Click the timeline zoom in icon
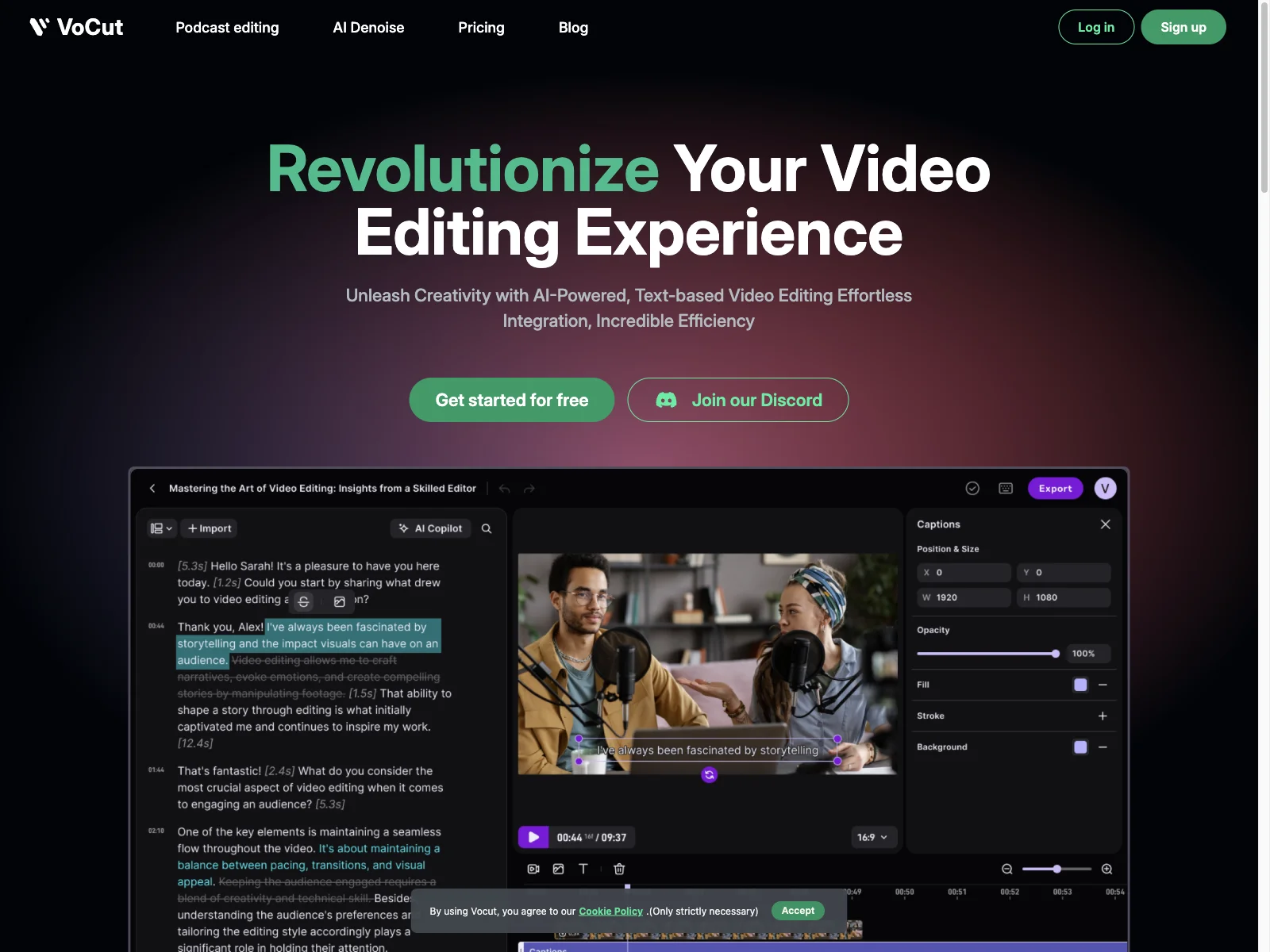The height and width of the screenshot is (952, 1270). point(1106,869)
